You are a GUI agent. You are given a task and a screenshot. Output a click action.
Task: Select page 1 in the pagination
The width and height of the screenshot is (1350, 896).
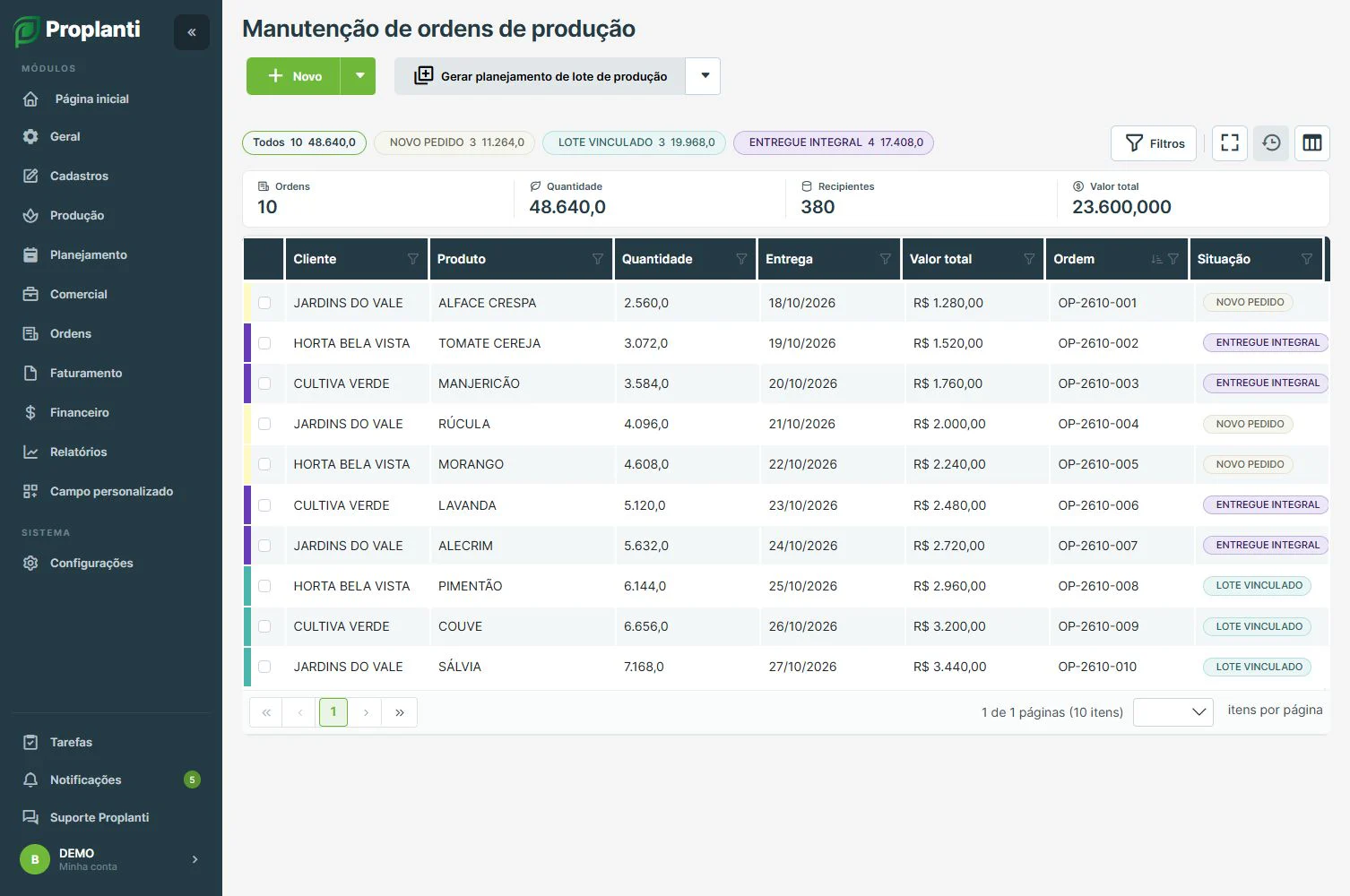(x=333, y=712)
